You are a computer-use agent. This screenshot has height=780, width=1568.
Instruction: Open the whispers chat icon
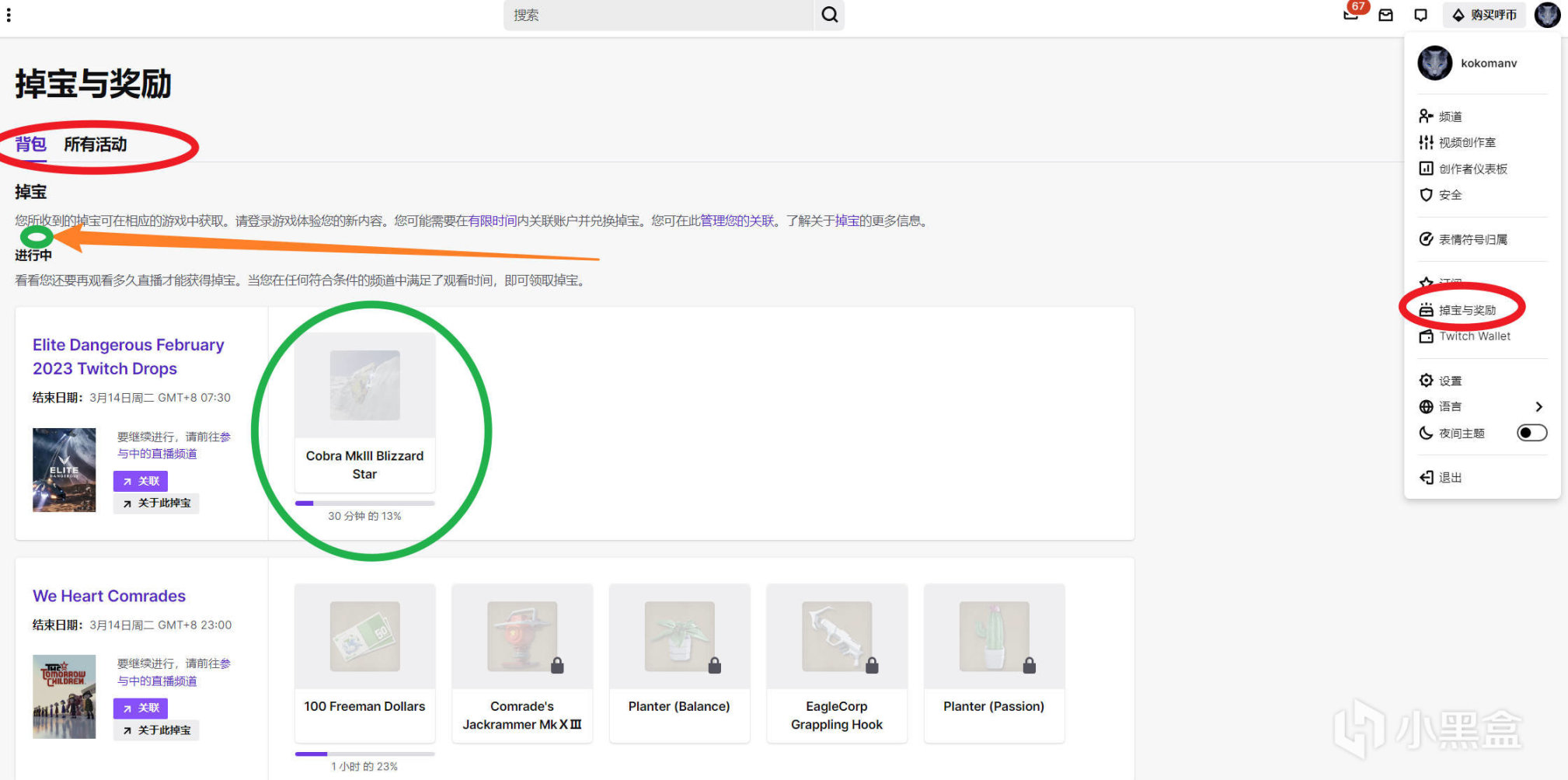tap(1421, 15)
